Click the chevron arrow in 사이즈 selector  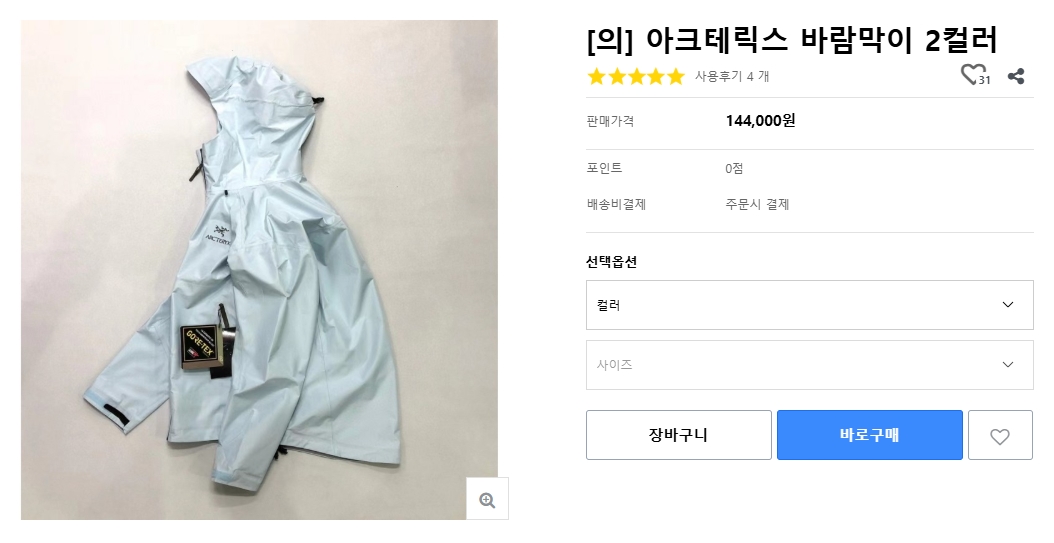1007,365
